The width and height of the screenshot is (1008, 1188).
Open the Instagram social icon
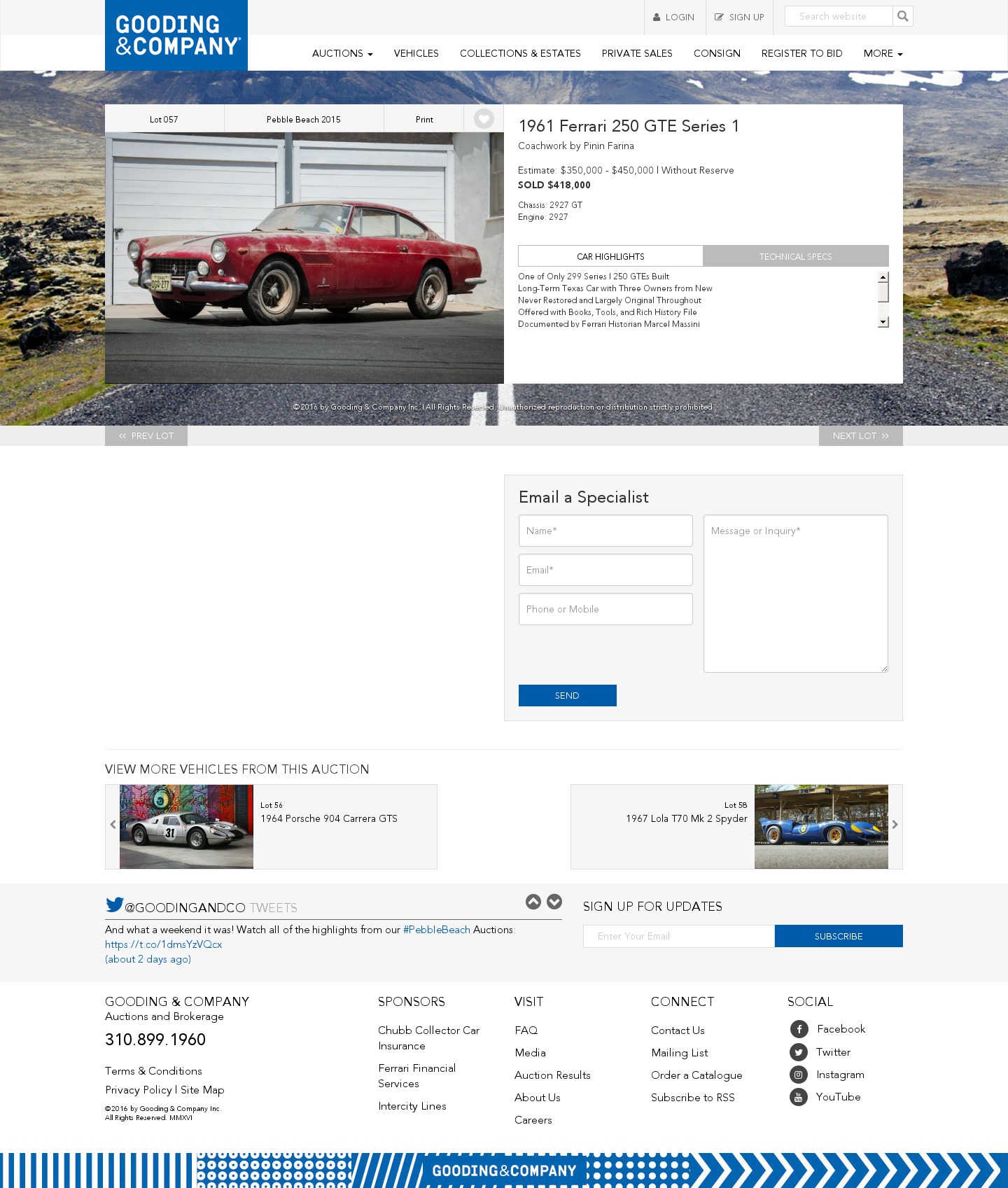pos(799,1075)
